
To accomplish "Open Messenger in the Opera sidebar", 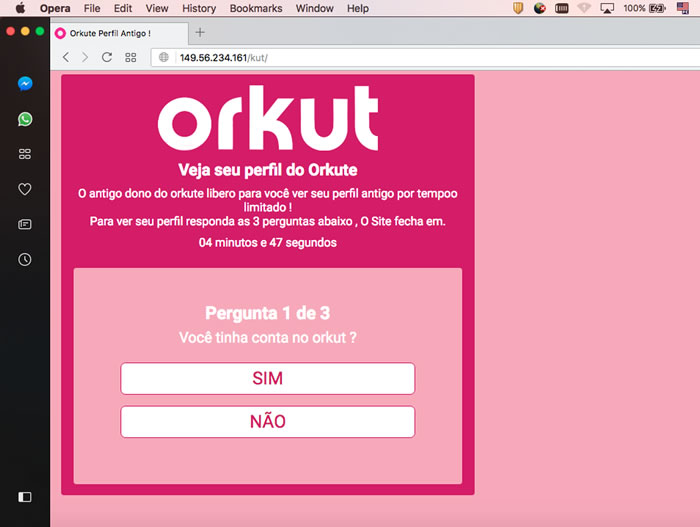I will (x=25, y=84).
